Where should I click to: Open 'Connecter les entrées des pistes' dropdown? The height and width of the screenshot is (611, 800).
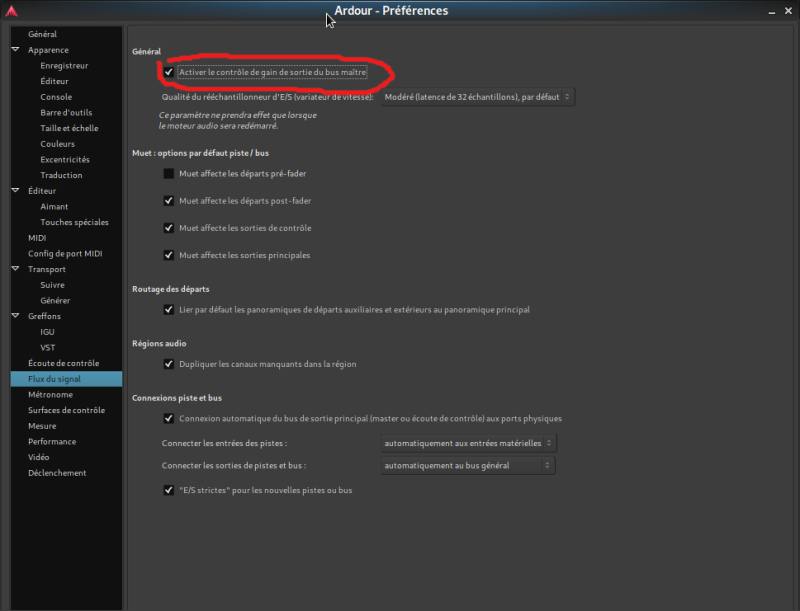point(468,443)
